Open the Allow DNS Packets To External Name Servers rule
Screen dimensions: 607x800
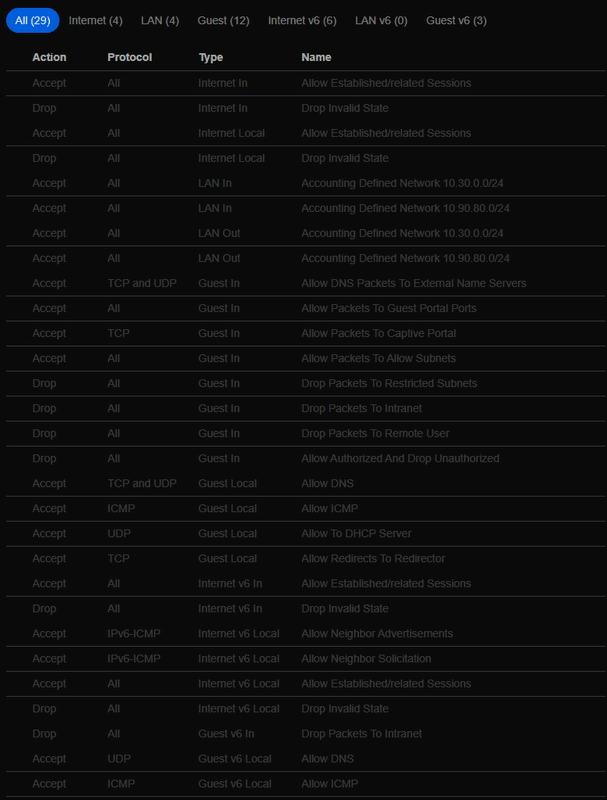pyautogui.click(x=414, y=283)
